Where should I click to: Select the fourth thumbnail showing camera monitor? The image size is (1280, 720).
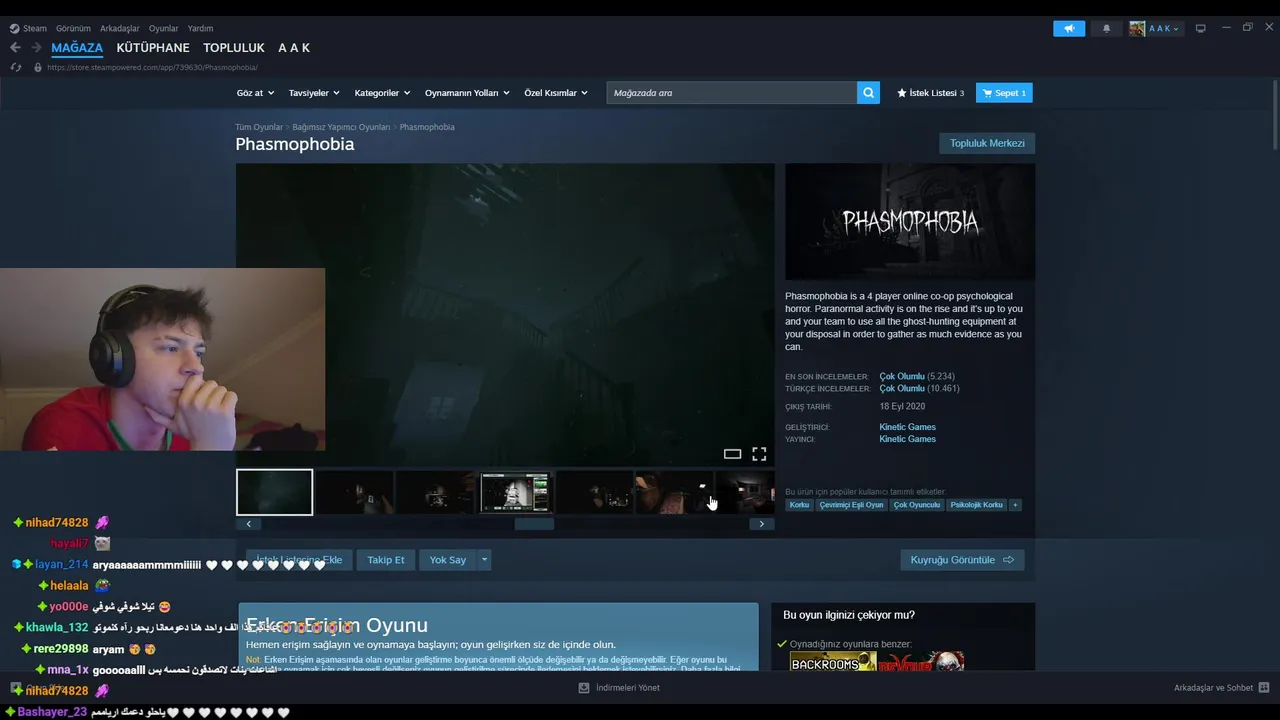tap(515, 492)
